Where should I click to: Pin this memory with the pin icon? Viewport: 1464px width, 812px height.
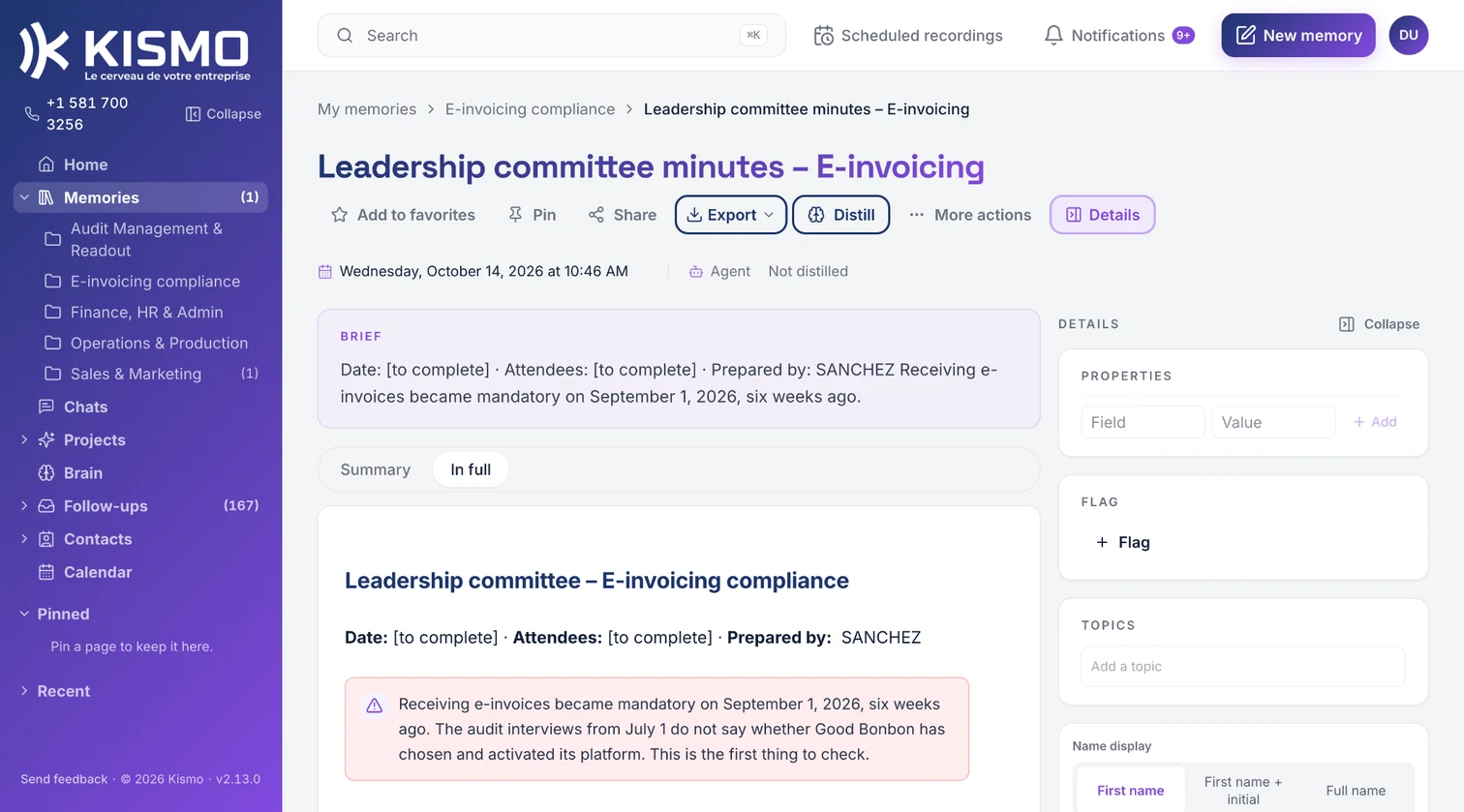click(515, 215)
